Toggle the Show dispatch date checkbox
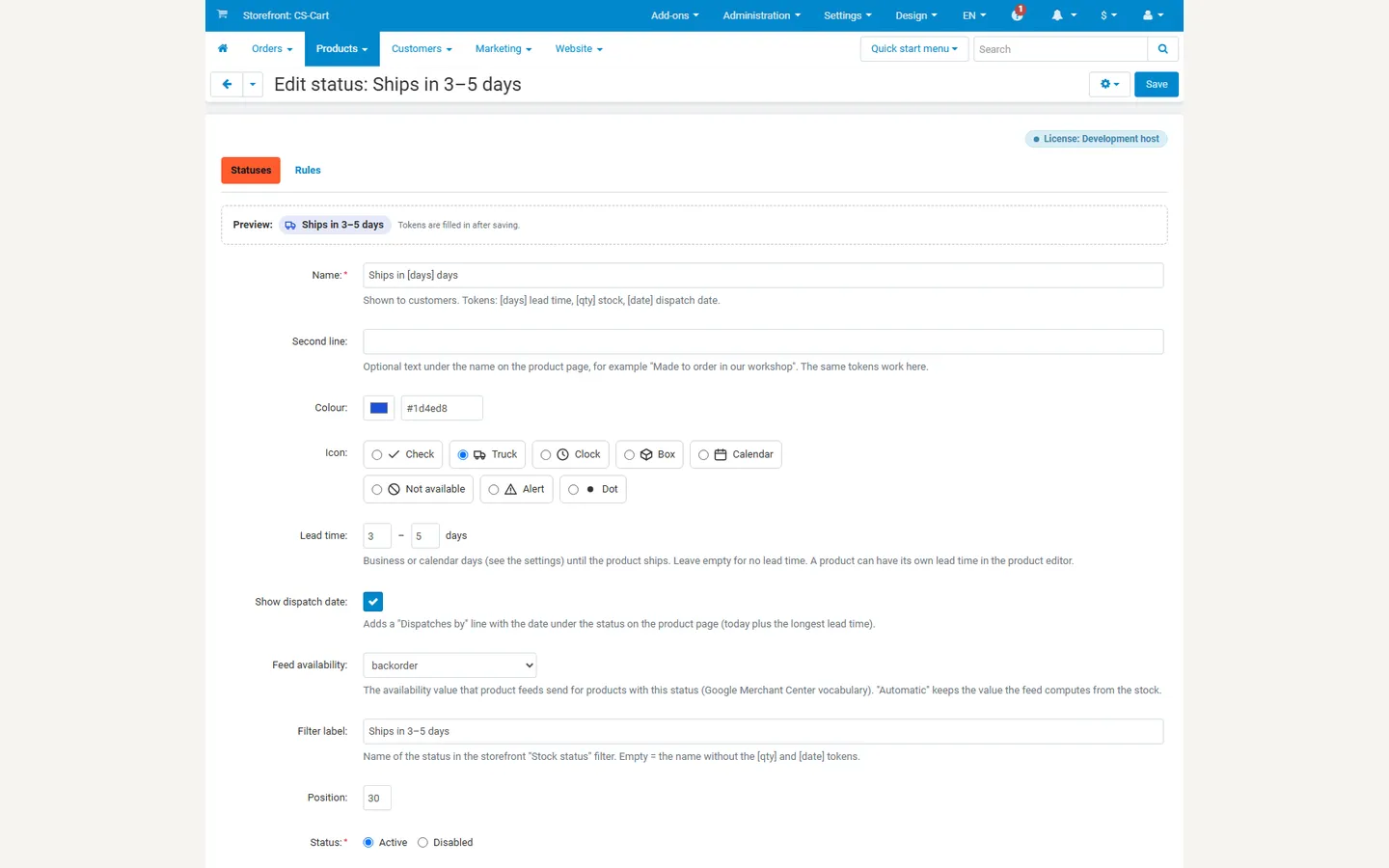The image size is (1389, 868). coord(373,602)
